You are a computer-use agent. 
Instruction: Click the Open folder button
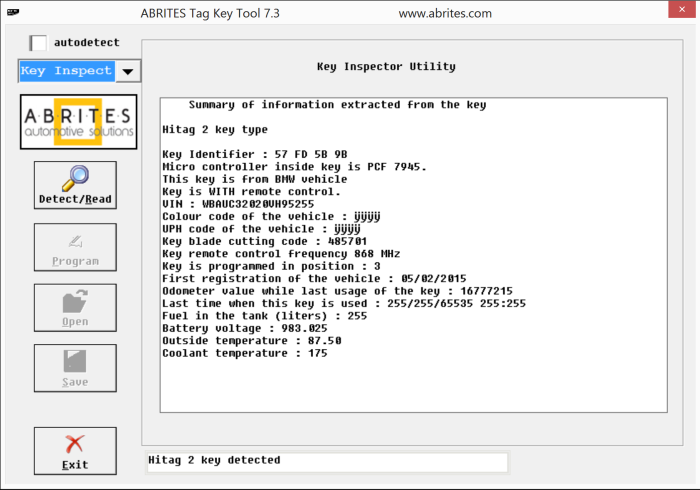point(75,307)
